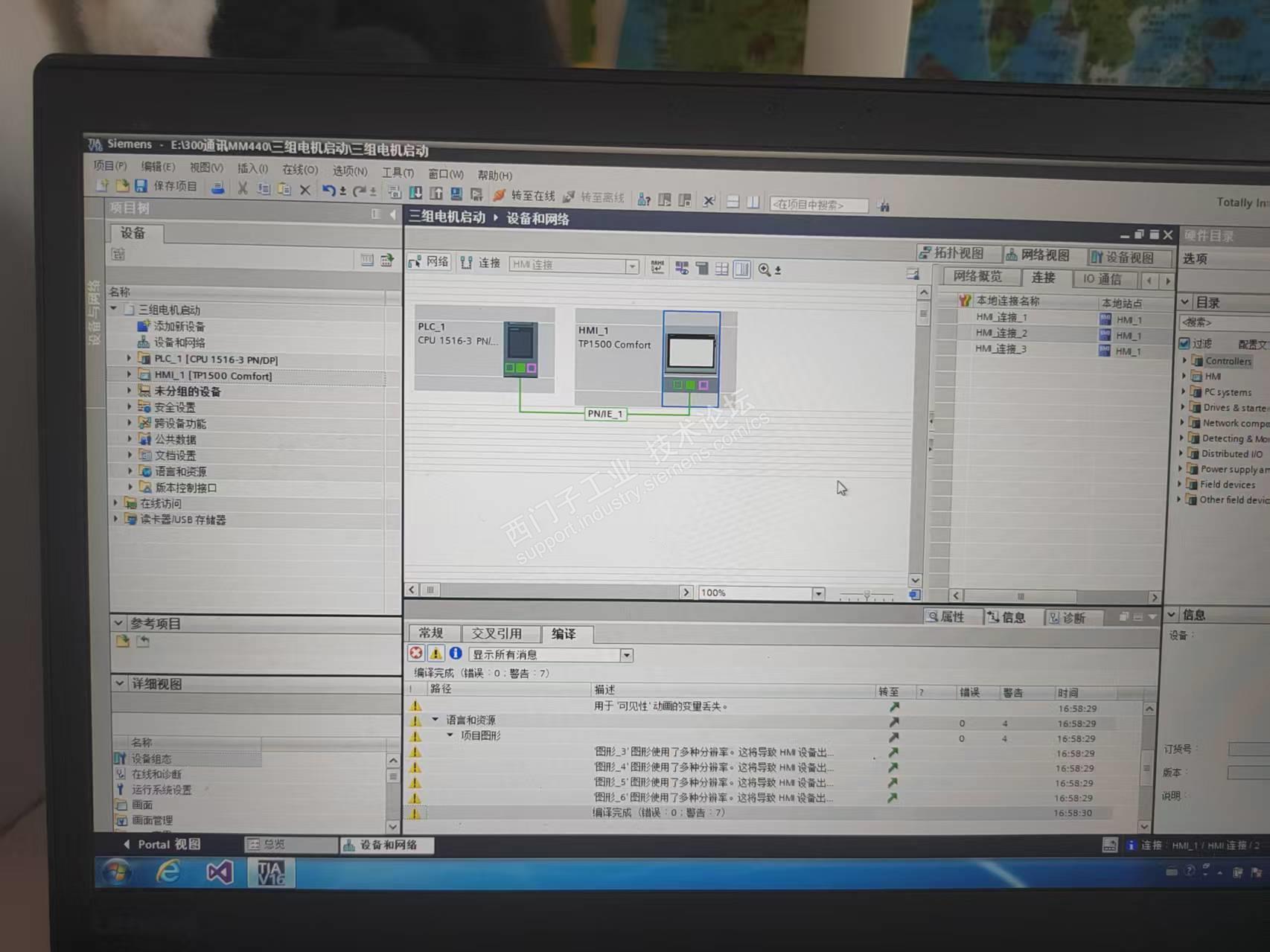The image size is (1270, 952).
Task: Toggle the warning messages filter icon
Action: click(x=435, y=654)
